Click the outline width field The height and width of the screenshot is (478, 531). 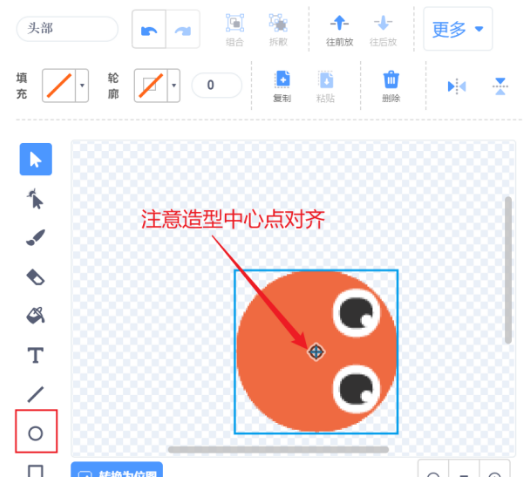pyautogui.click(x=217, y=85)
